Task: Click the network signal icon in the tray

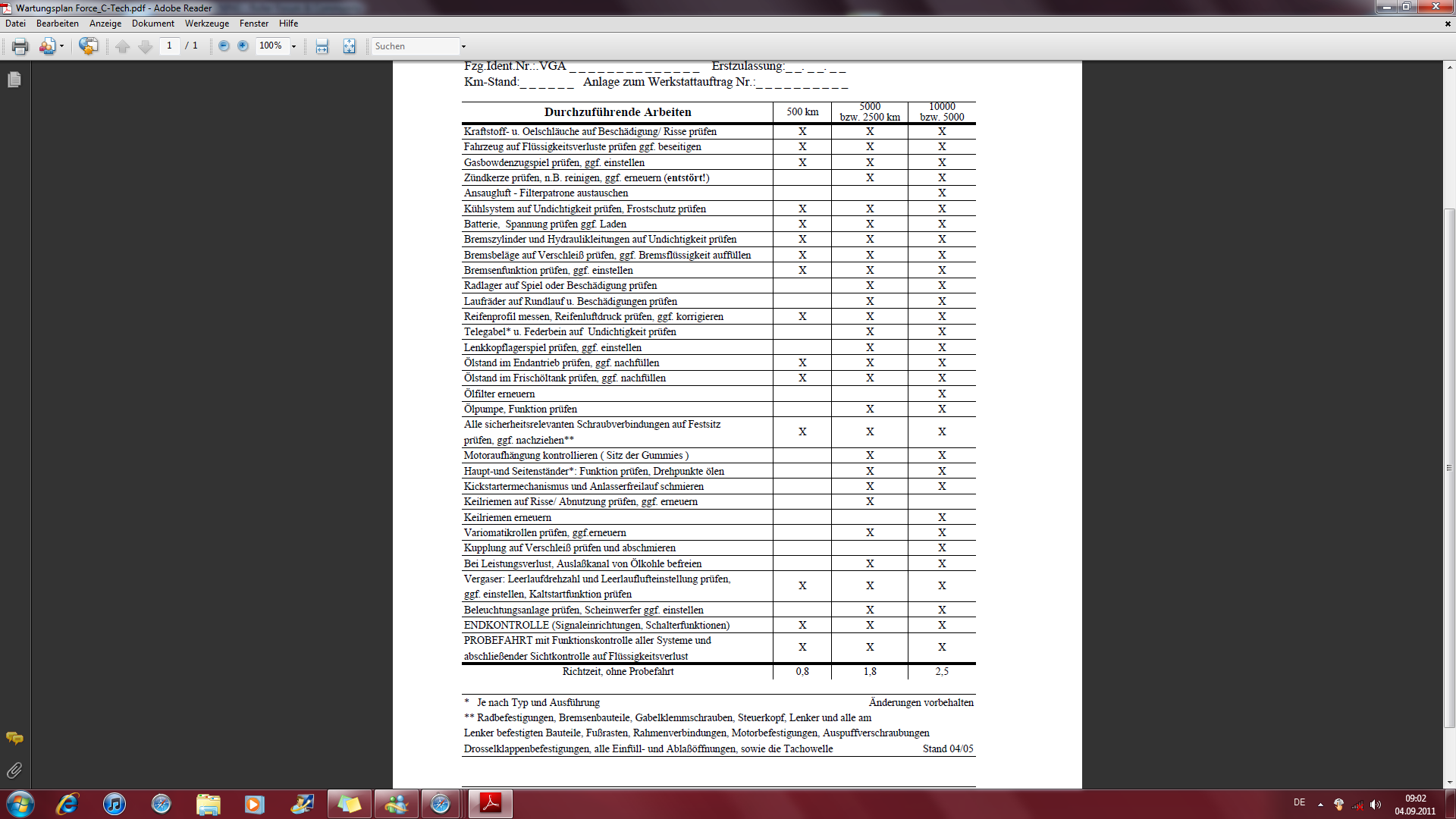Action: coord(1357,805)
